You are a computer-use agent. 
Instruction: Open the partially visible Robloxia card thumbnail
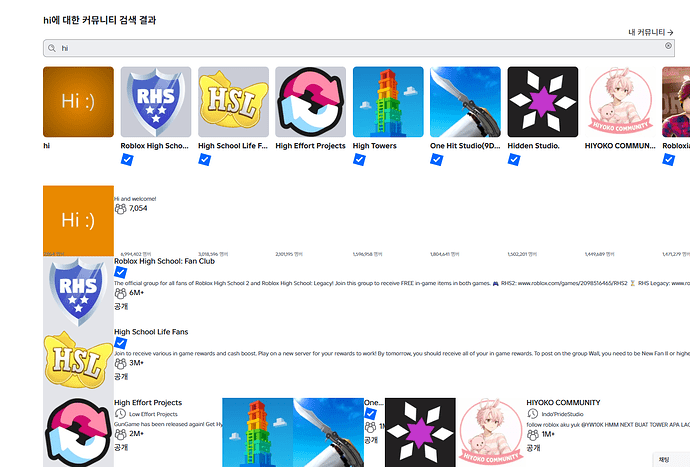click(676, 102)
